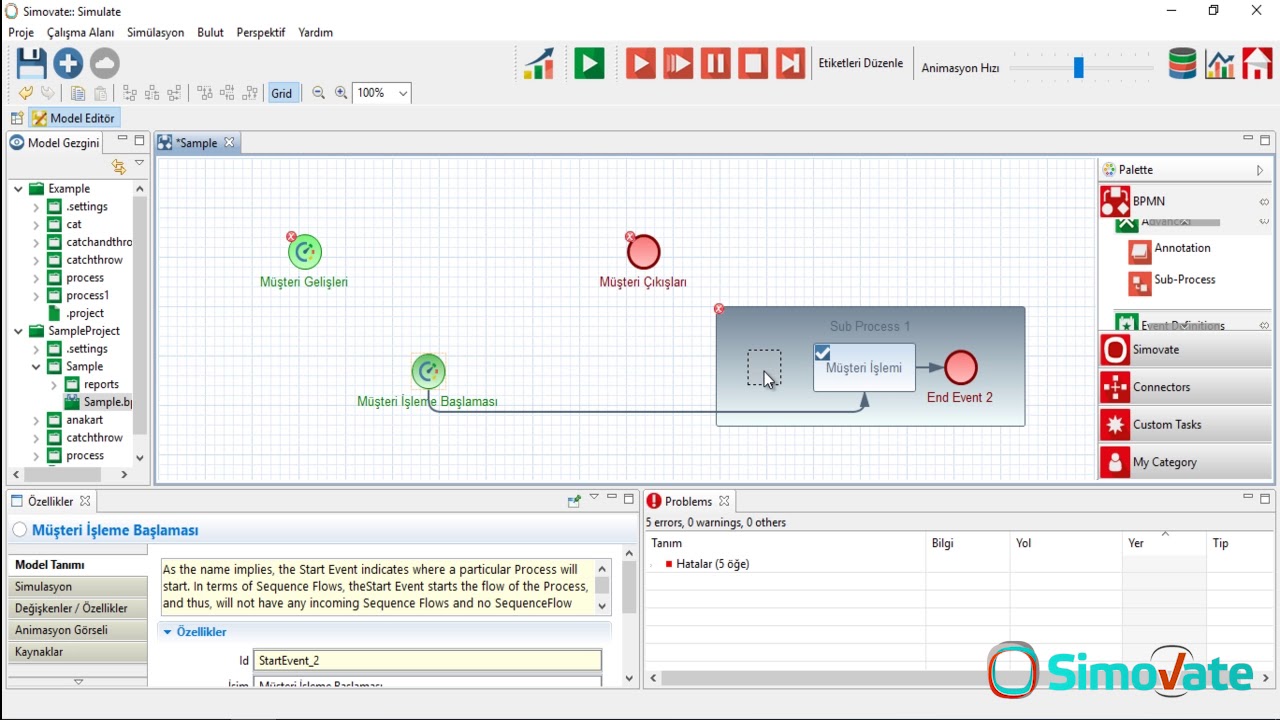The height and width of the screenshot is (720, 1280).
Task: Collapse the SampleProject tree node
Action: [x=18, y=331]
